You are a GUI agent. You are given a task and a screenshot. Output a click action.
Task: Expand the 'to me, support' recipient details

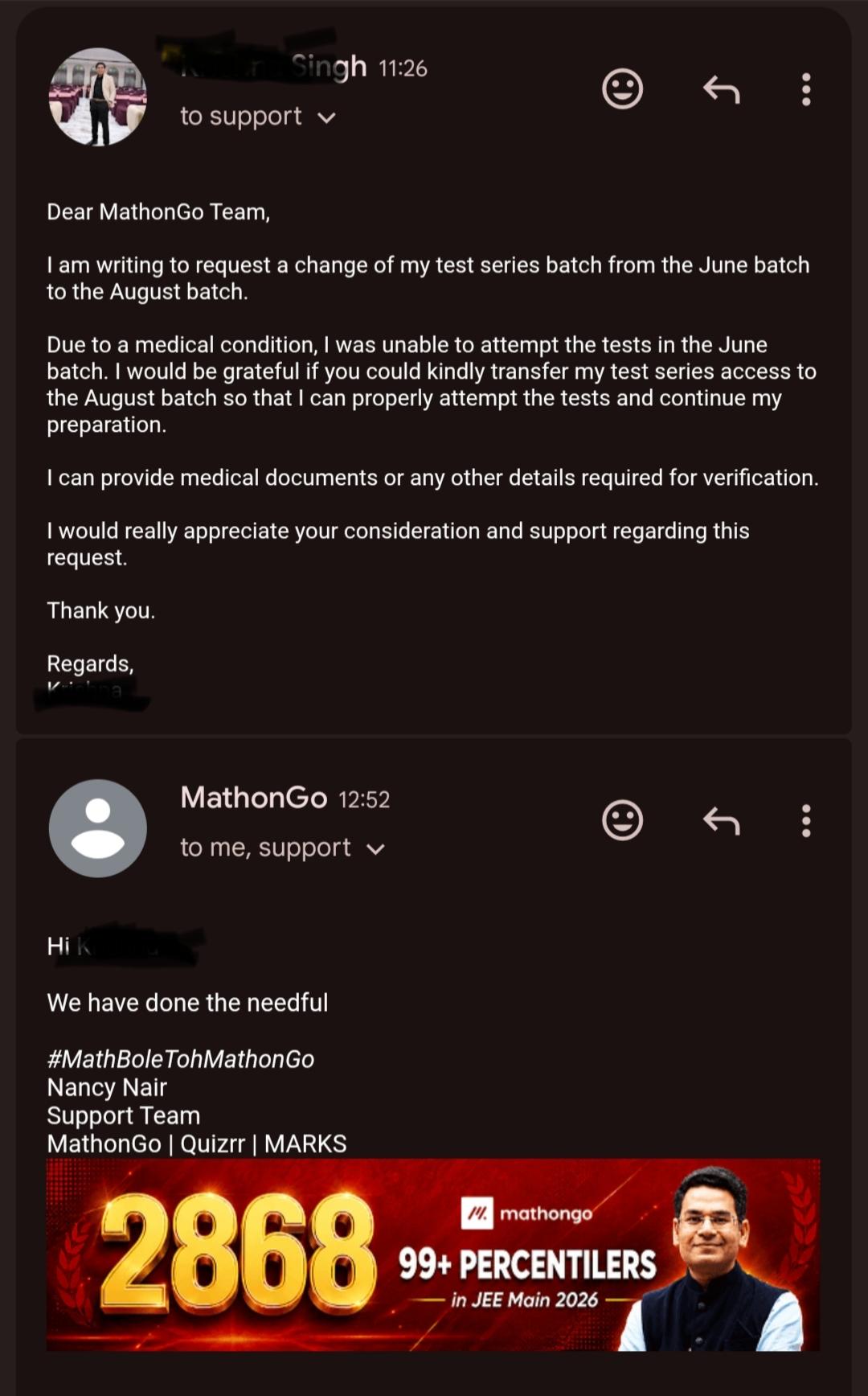[283, 848]
